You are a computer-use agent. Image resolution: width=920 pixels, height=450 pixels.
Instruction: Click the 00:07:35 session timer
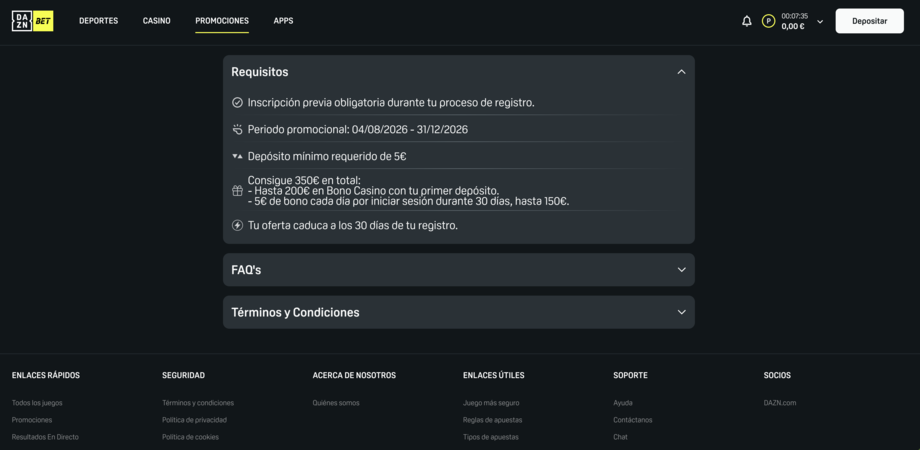(x=794, y=16)
